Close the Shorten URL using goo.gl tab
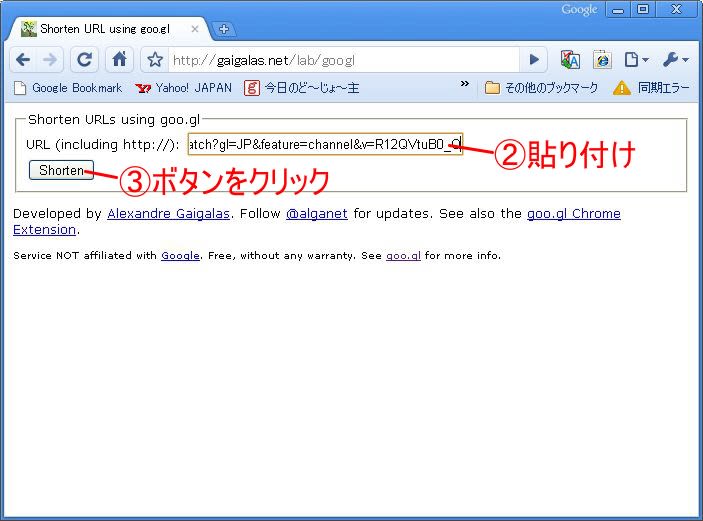 click(195, 29)
